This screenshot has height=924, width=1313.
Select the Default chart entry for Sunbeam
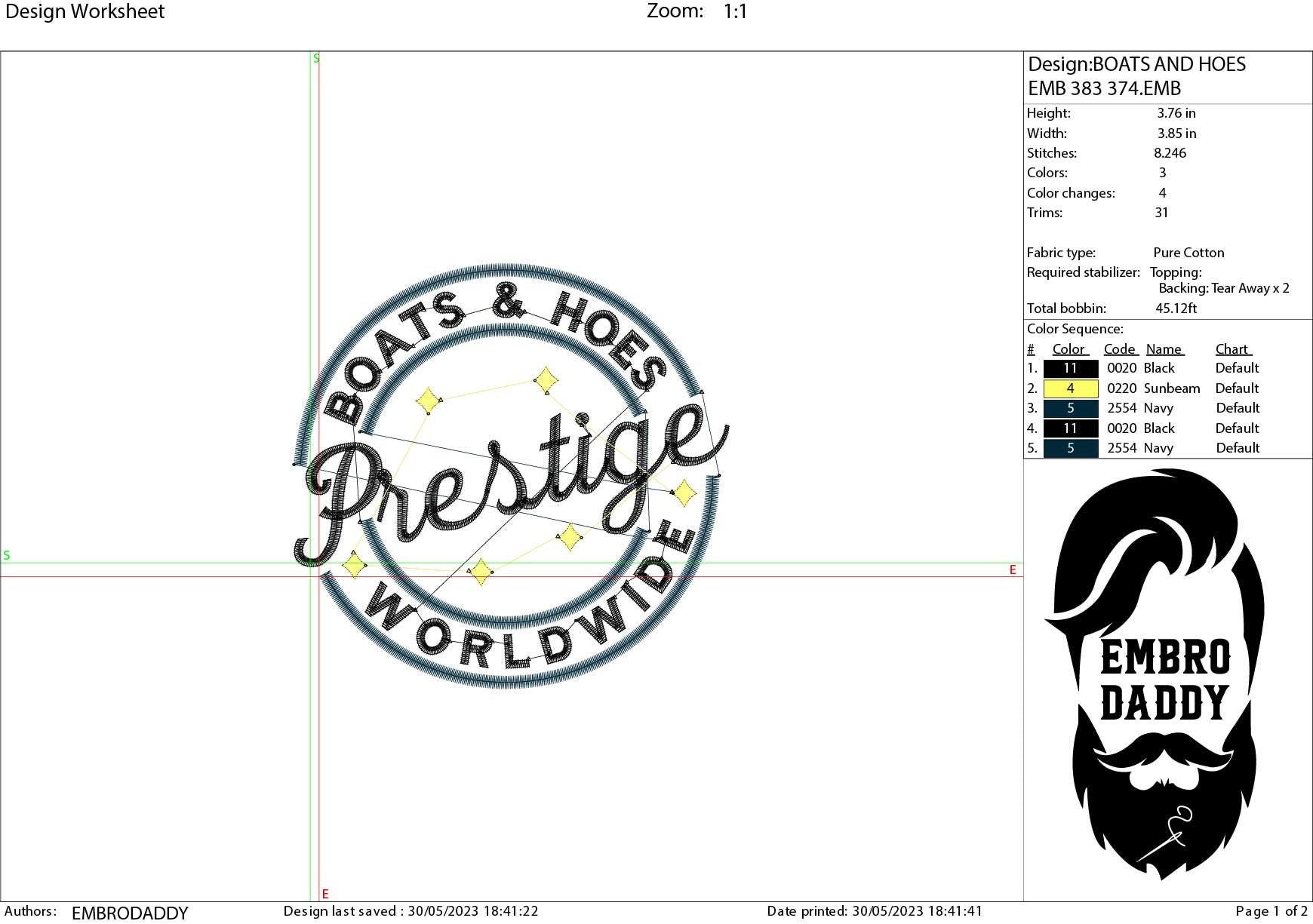(1238, 388)
